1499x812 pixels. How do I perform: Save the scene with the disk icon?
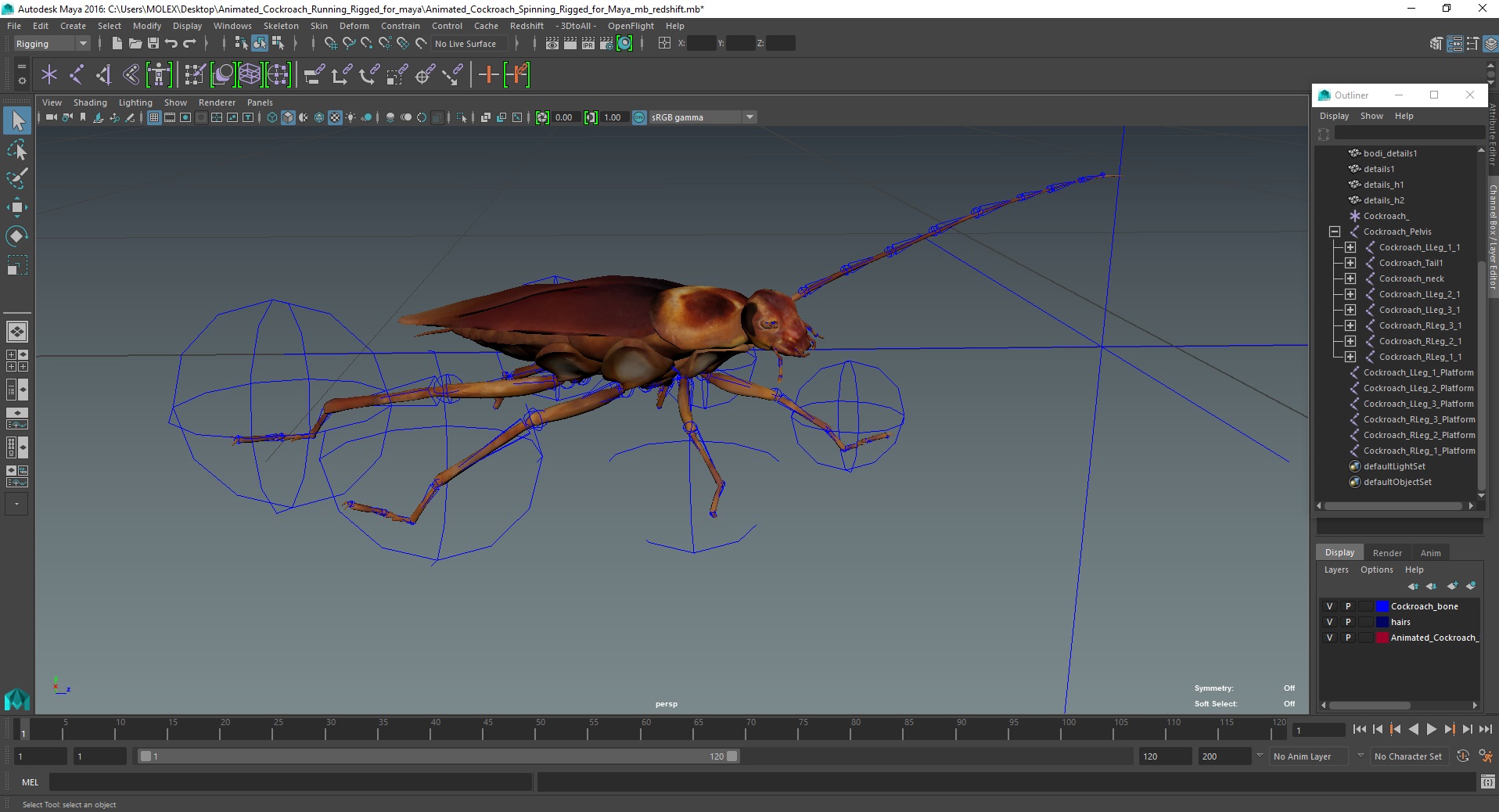click(153, 44)
